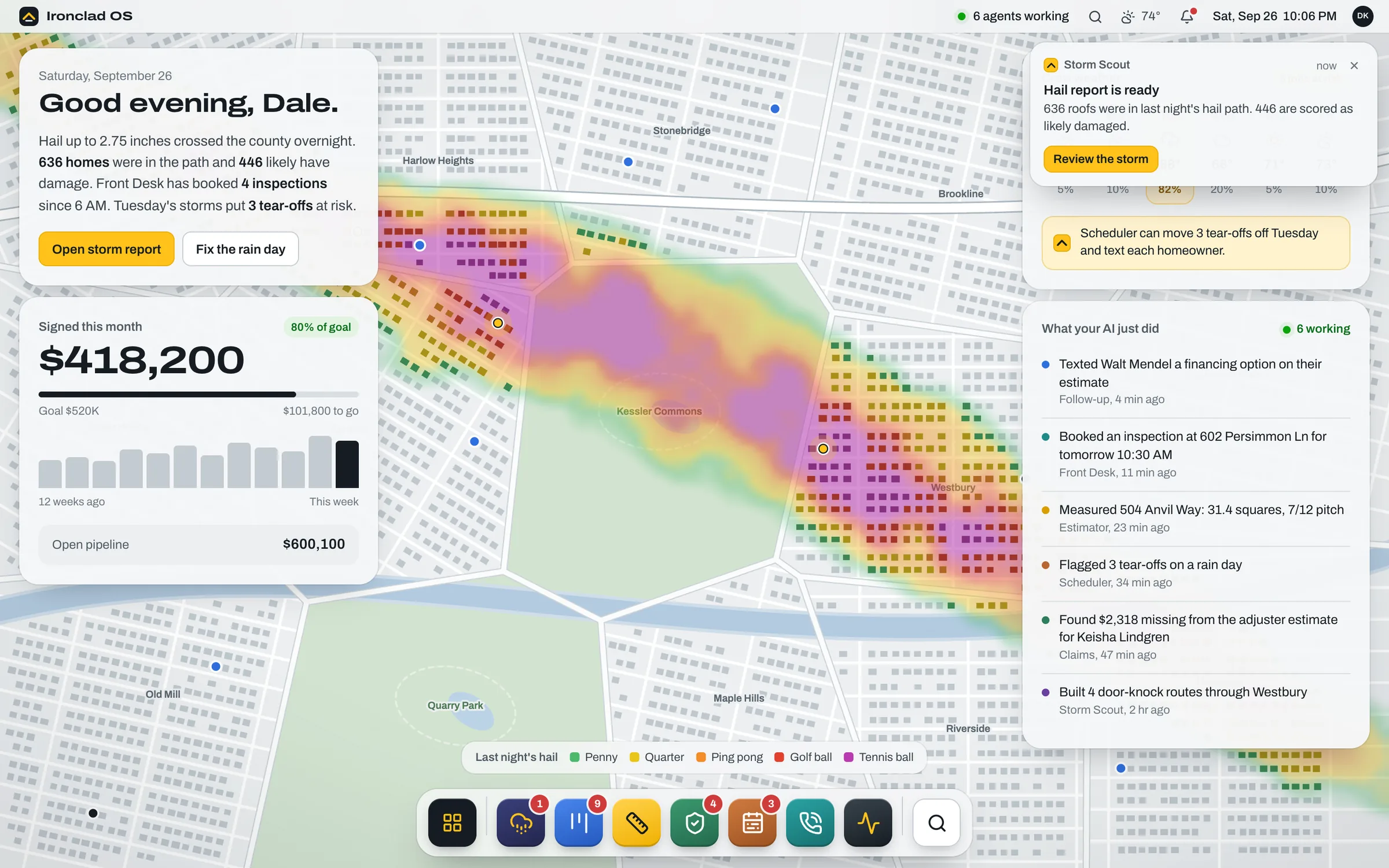This screenshot has width=1389, height=868.
Task: Open the 602 Persimmon Ln inspection activity
Action: (1196, 454)
